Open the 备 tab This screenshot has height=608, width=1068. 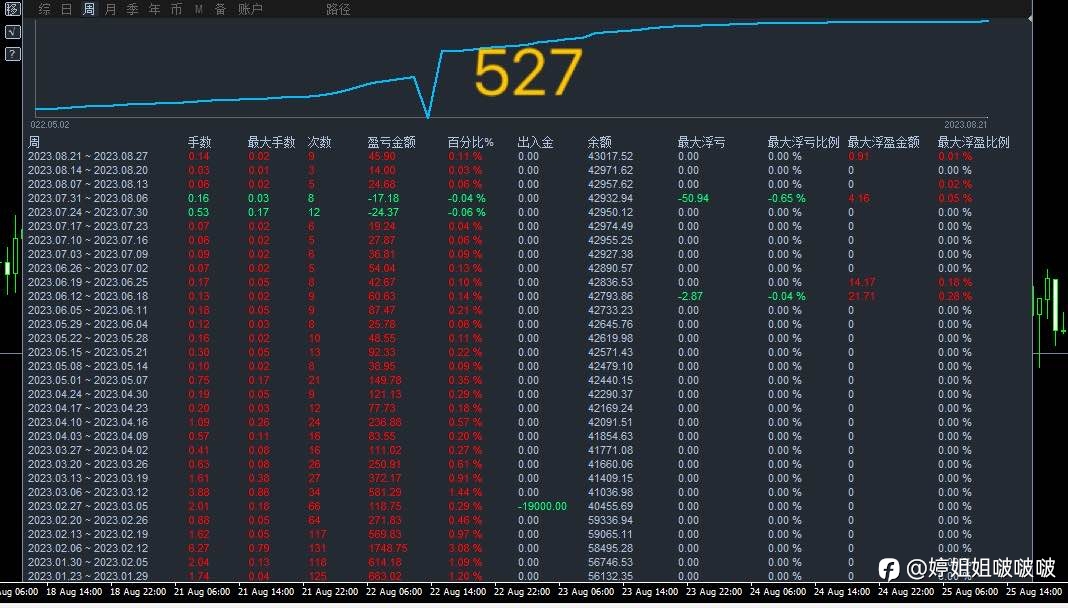pos(220,9)
